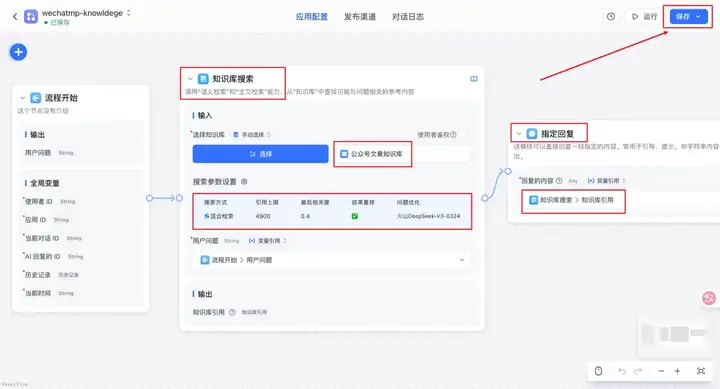Click the 混合检索 search mode value
This screenshot has width=720, height=389.
point(219,216)
